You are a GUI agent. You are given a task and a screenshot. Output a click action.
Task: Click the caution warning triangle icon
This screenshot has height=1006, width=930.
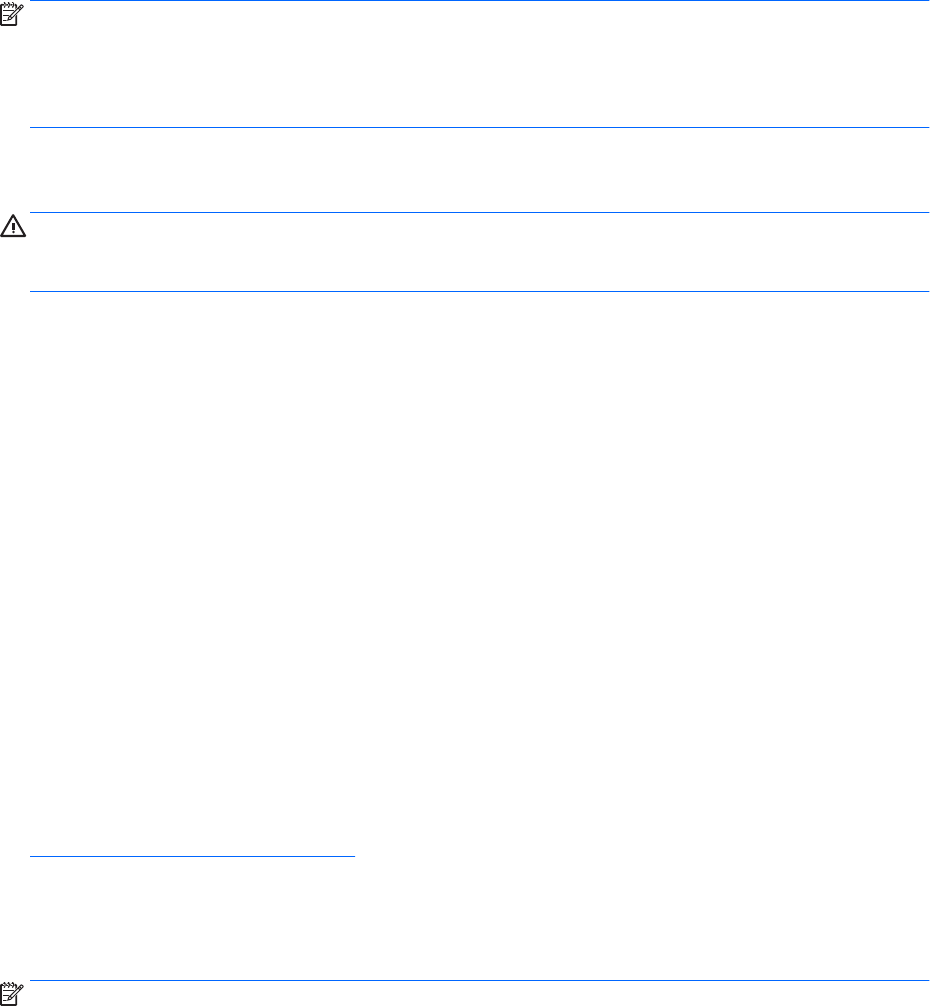click(x=13, y=226)
